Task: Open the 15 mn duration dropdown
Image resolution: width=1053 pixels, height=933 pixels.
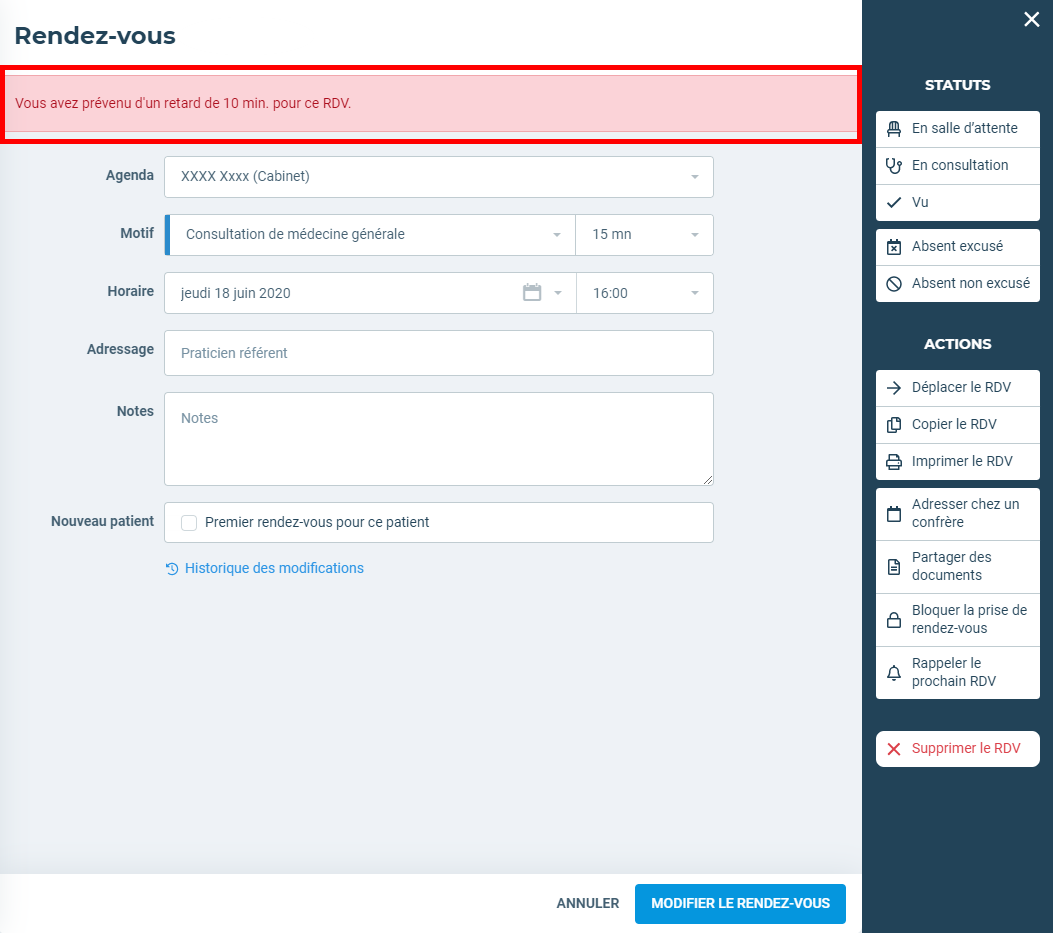Action: point(644,235)
